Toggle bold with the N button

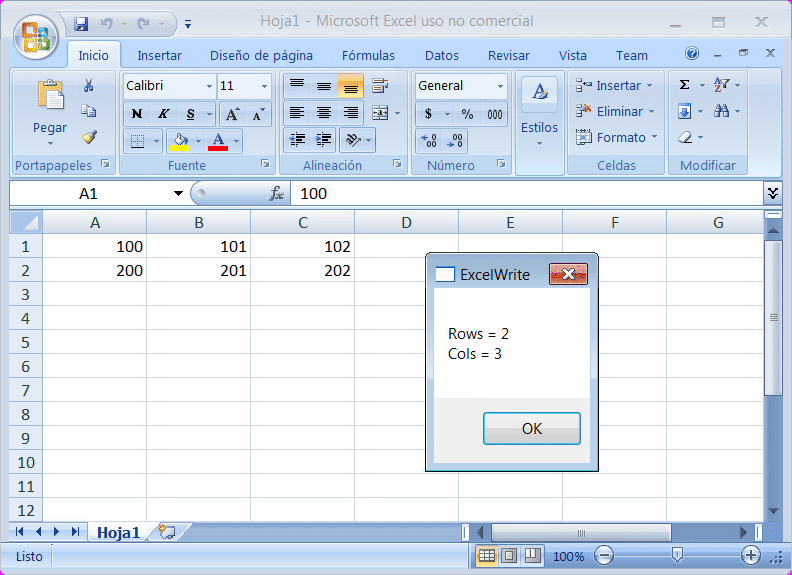click(x=137, y=114)
